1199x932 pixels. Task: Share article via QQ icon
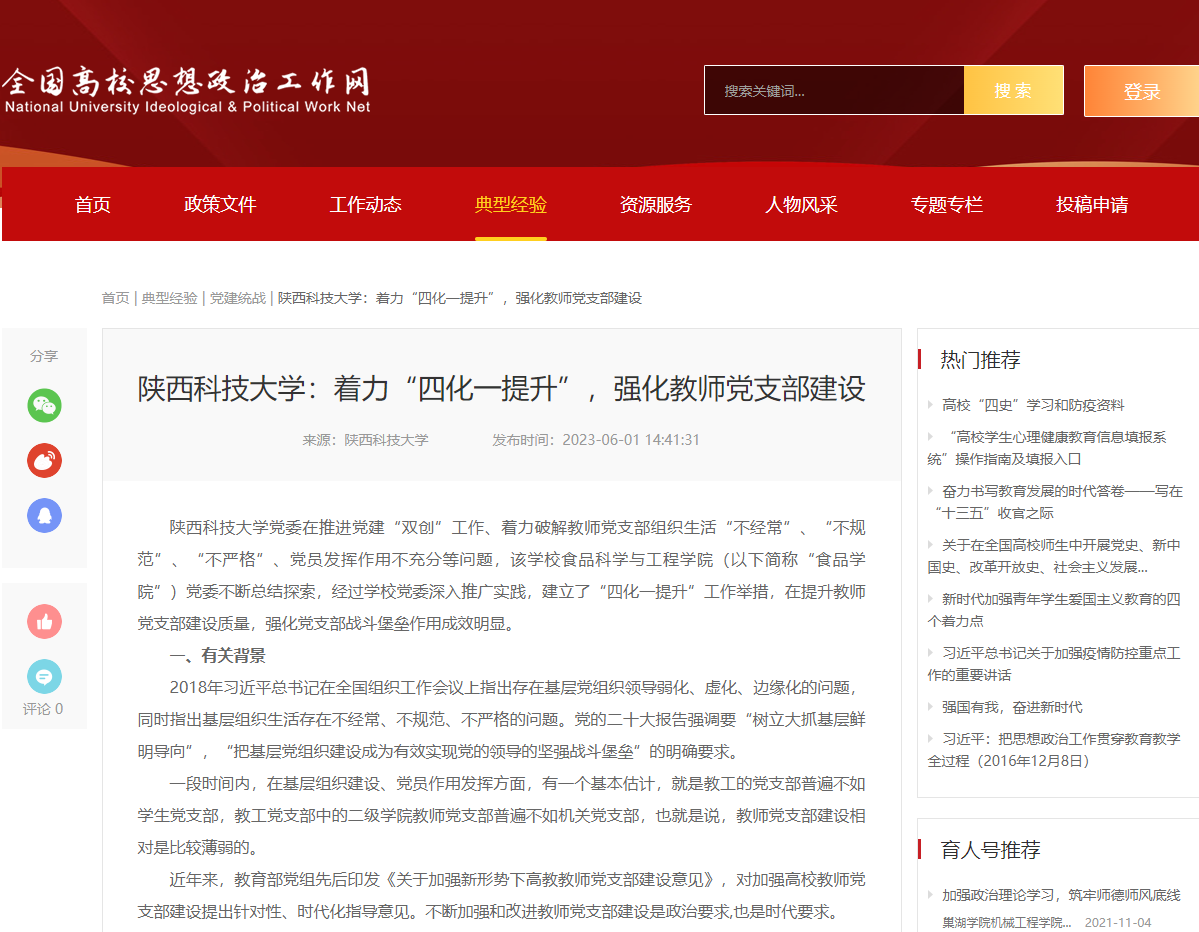(44, 516)
